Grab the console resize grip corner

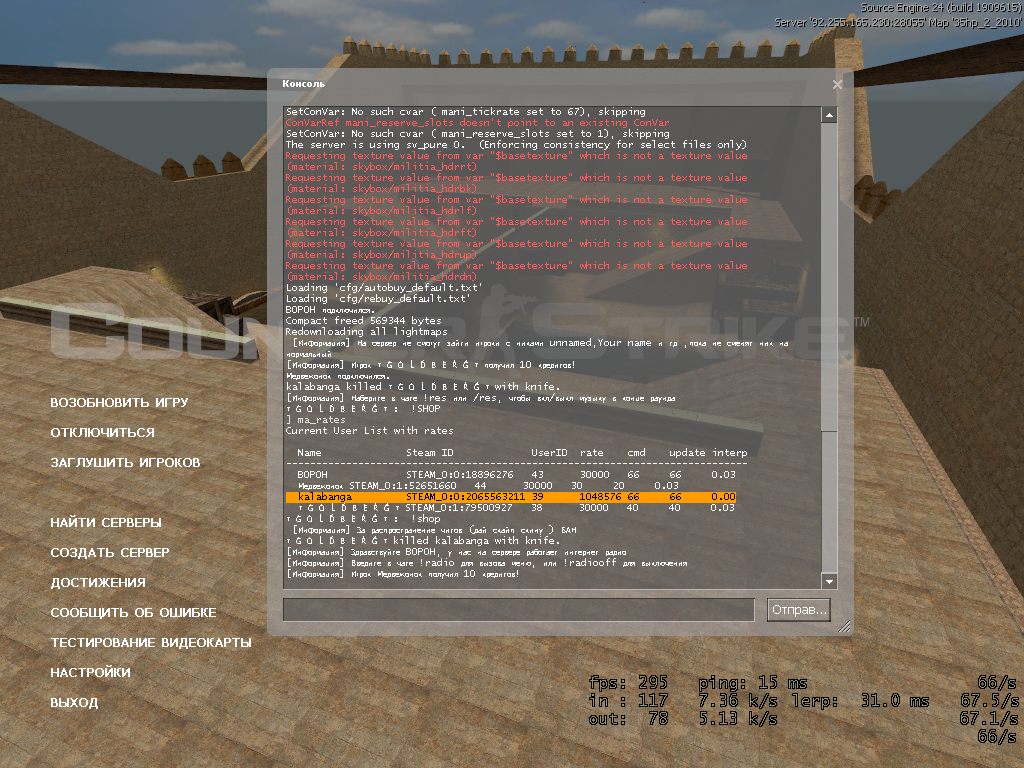coord(844,627)
